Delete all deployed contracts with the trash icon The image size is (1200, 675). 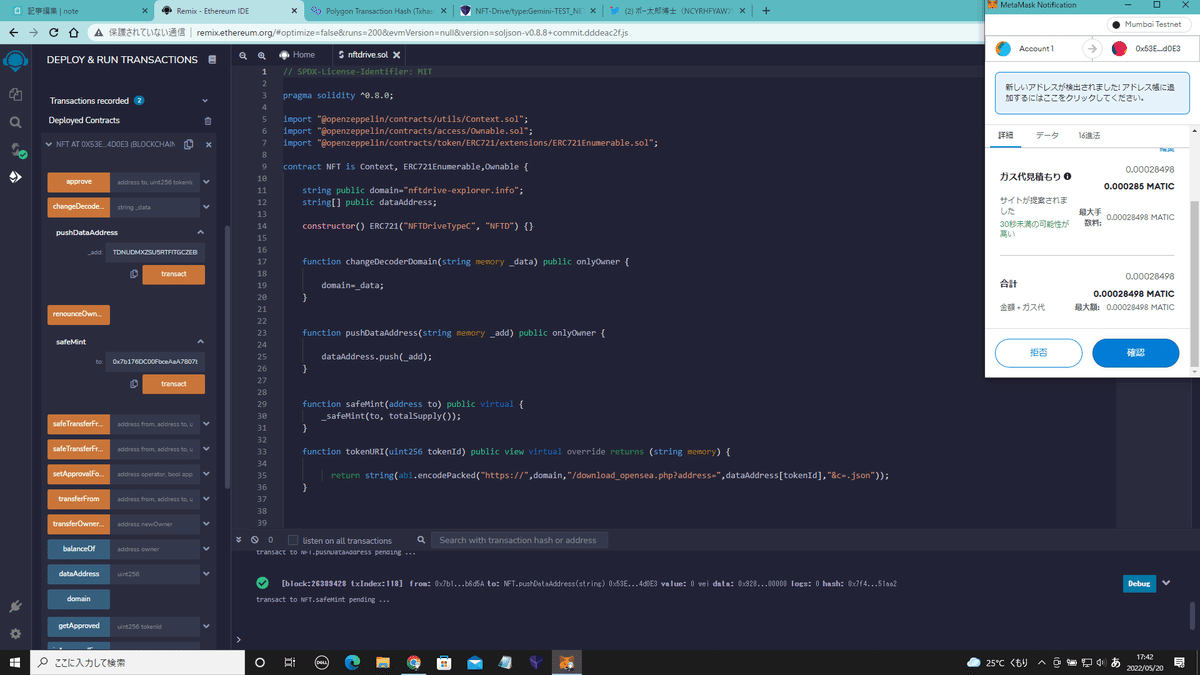click(x=208, y=121)
